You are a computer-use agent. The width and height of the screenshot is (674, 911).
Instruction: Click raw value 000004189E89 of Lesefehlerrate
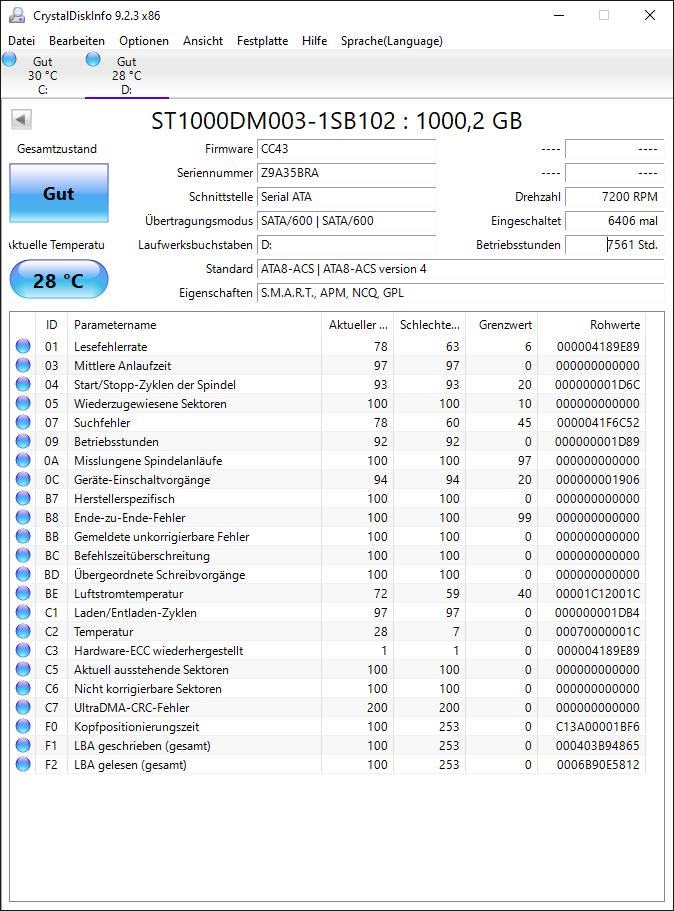(598, 346)
